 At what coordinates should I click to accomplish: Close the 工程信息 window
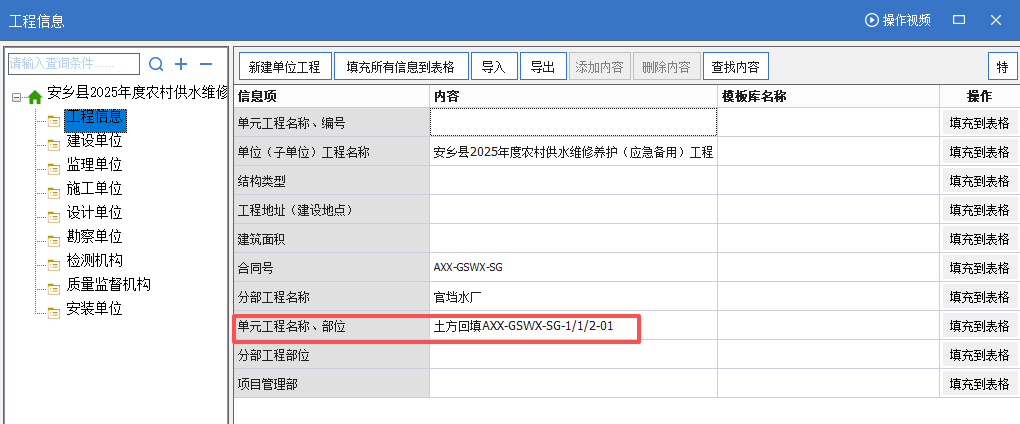995,20
